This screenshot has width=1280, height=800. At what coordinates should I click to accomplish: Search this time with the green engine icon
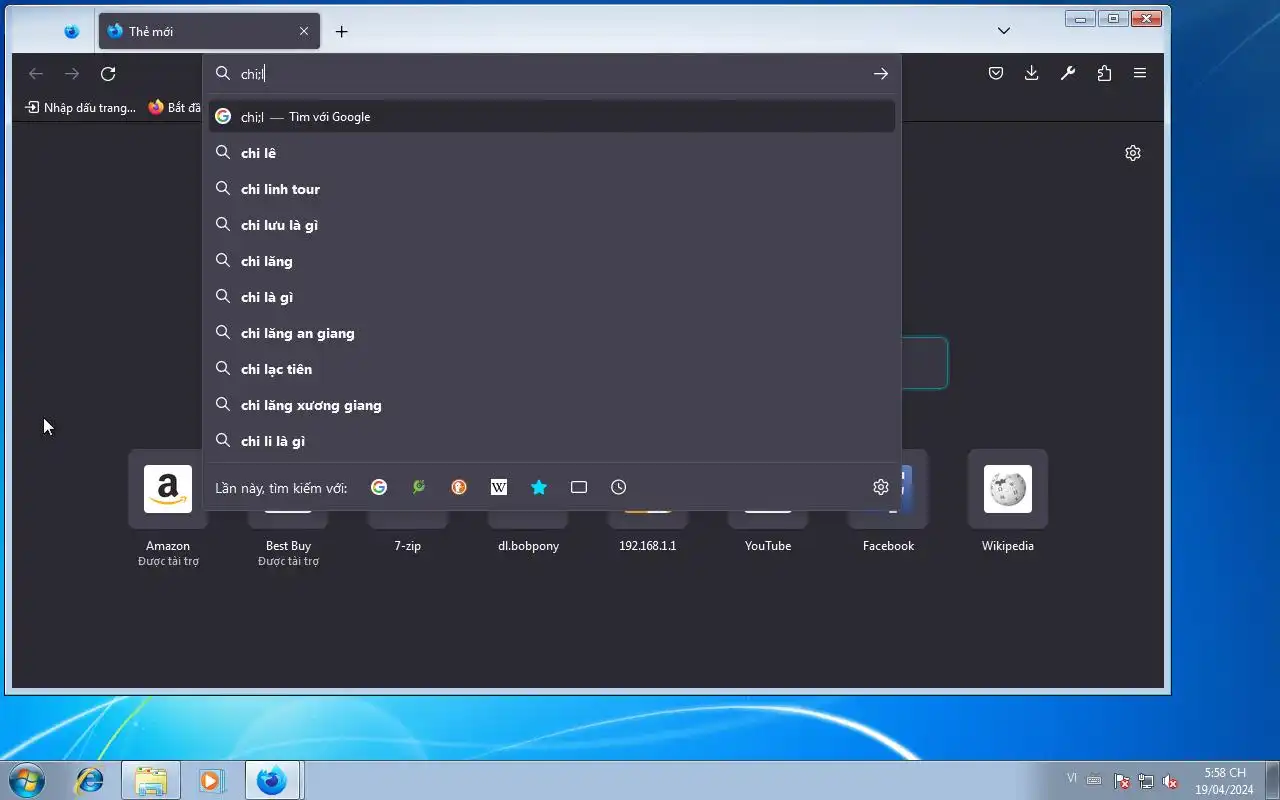click(419, 487)
